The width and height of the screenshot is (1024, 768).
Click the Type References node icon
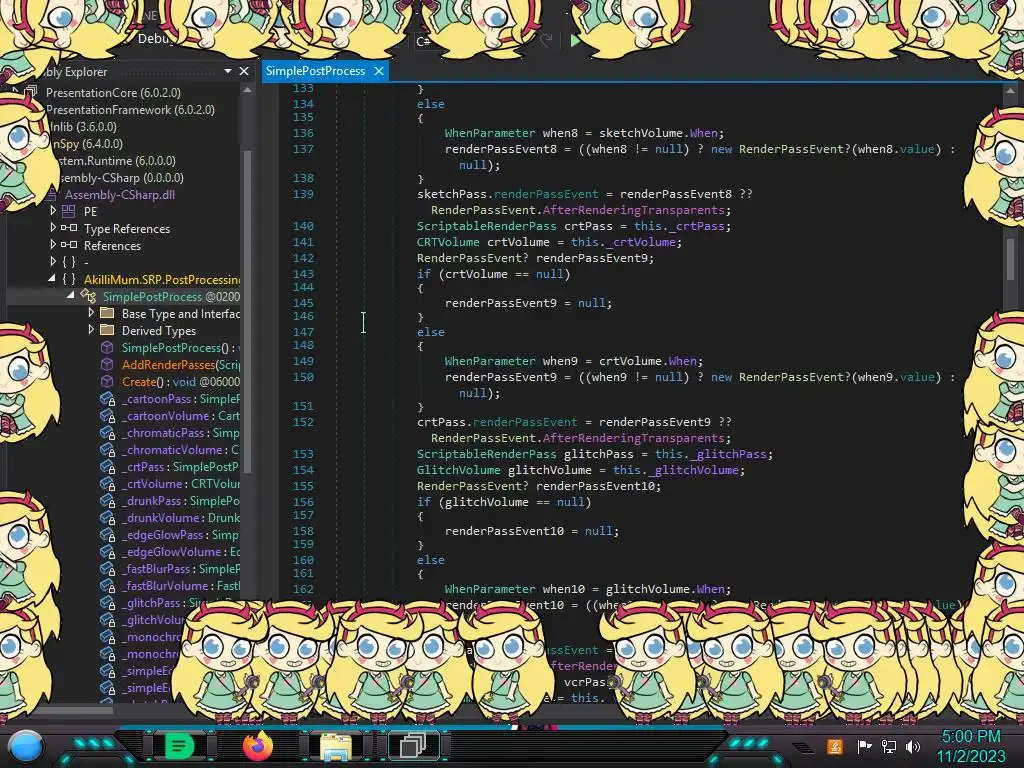click(69, 228)
